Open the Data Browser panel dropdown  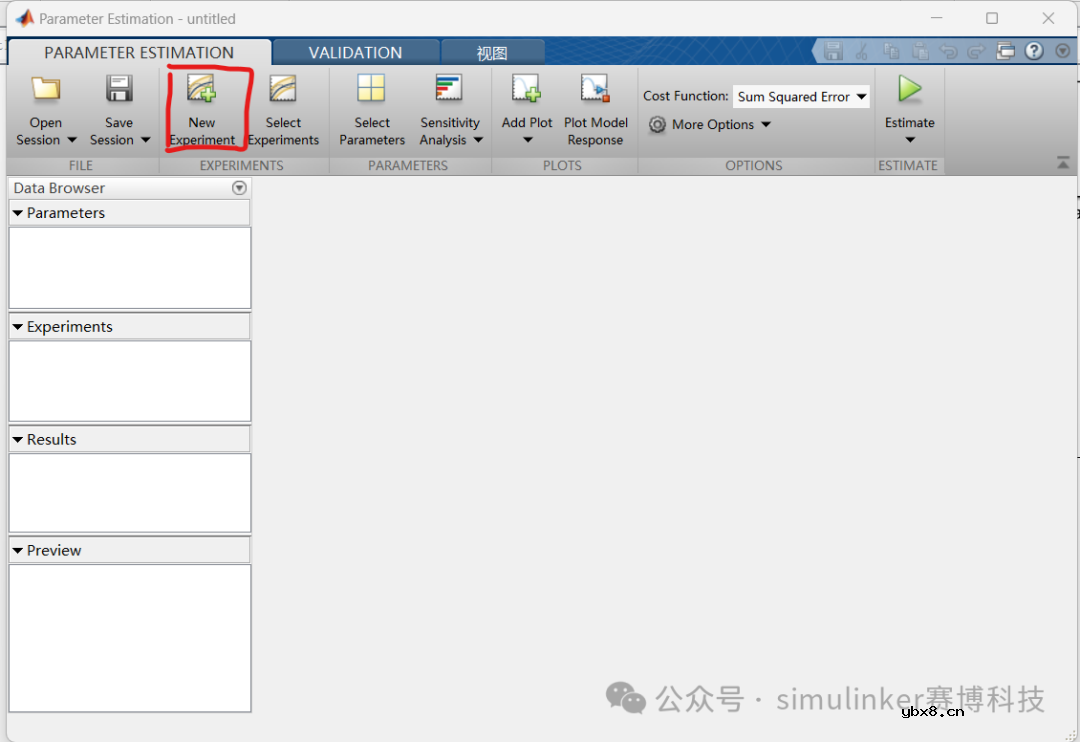pyautogui.click(x=239, y=187)
